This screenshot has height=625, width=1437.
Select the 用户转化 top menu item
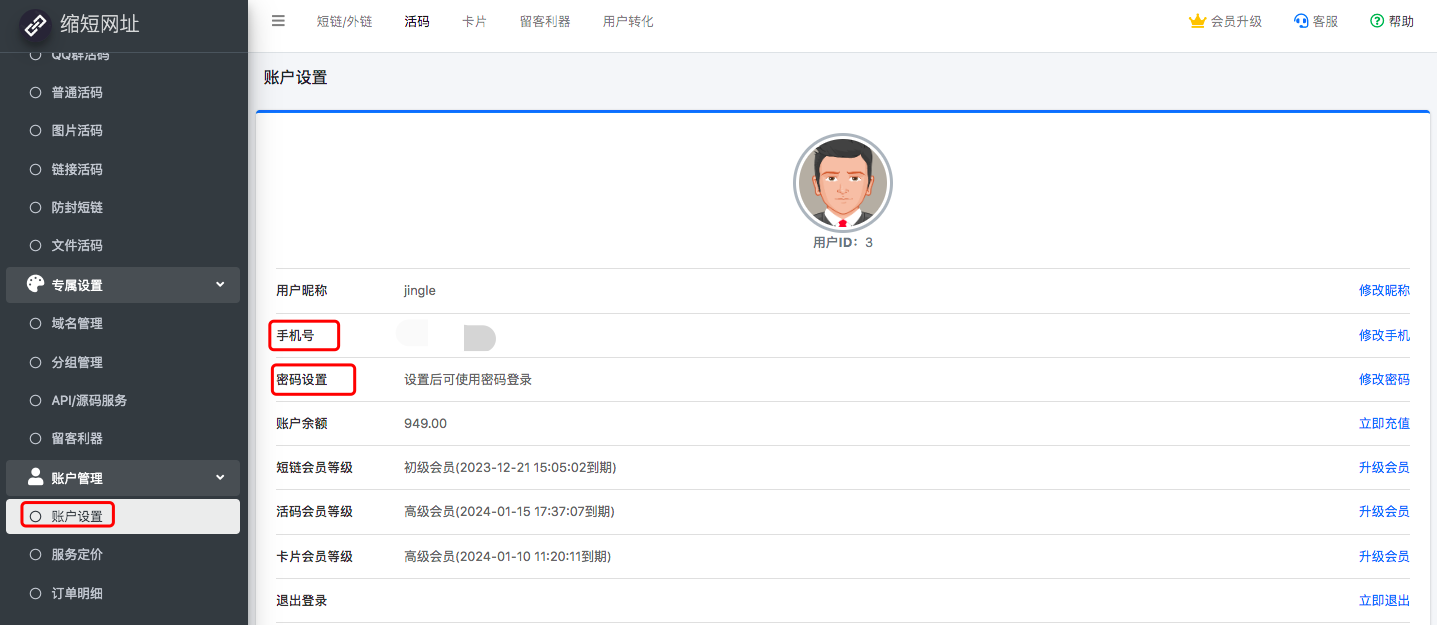pyautogui.click(x=628, y=21)
